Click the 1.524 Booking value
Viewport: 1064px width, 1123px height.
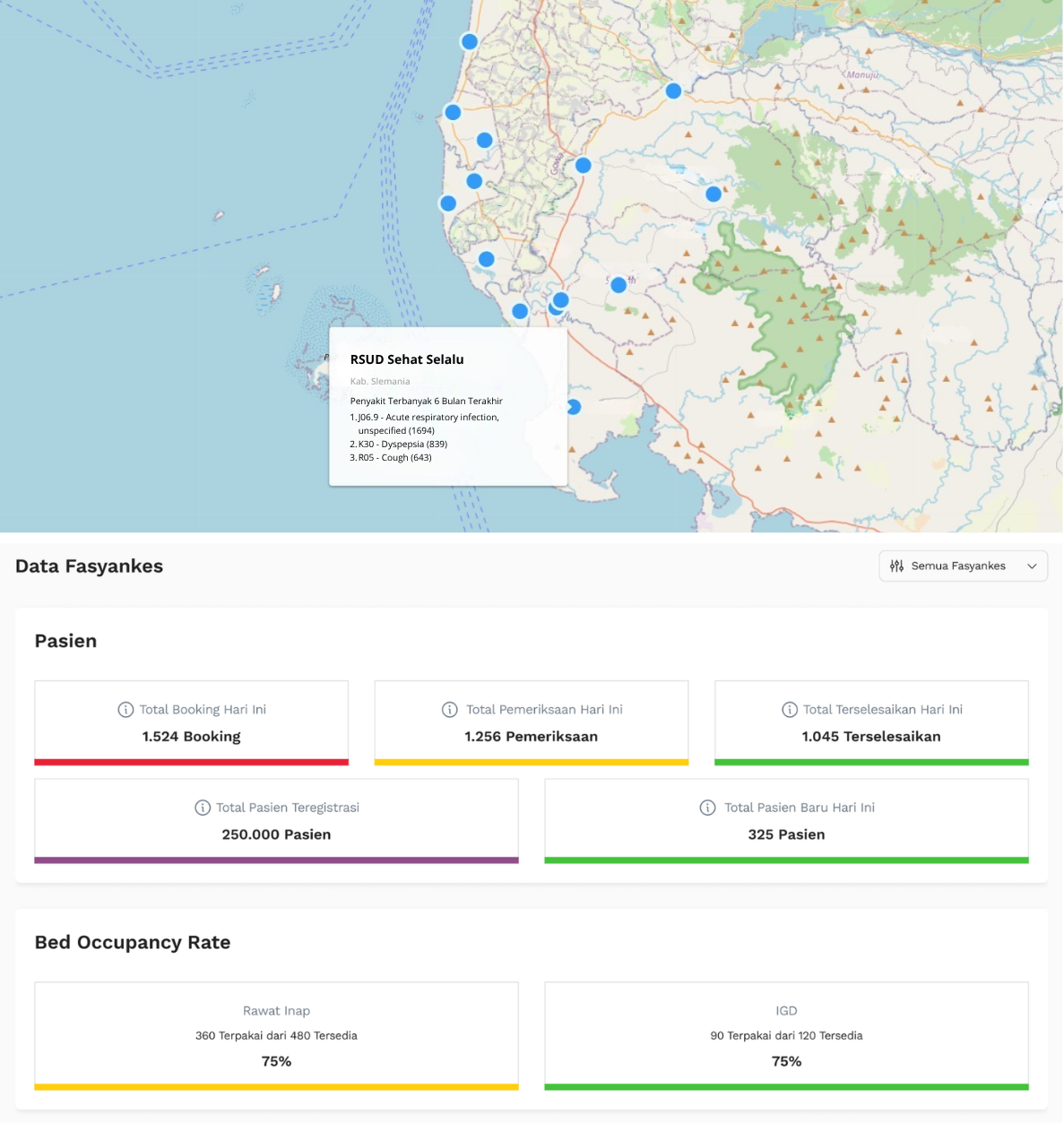(x=192, y=737)
